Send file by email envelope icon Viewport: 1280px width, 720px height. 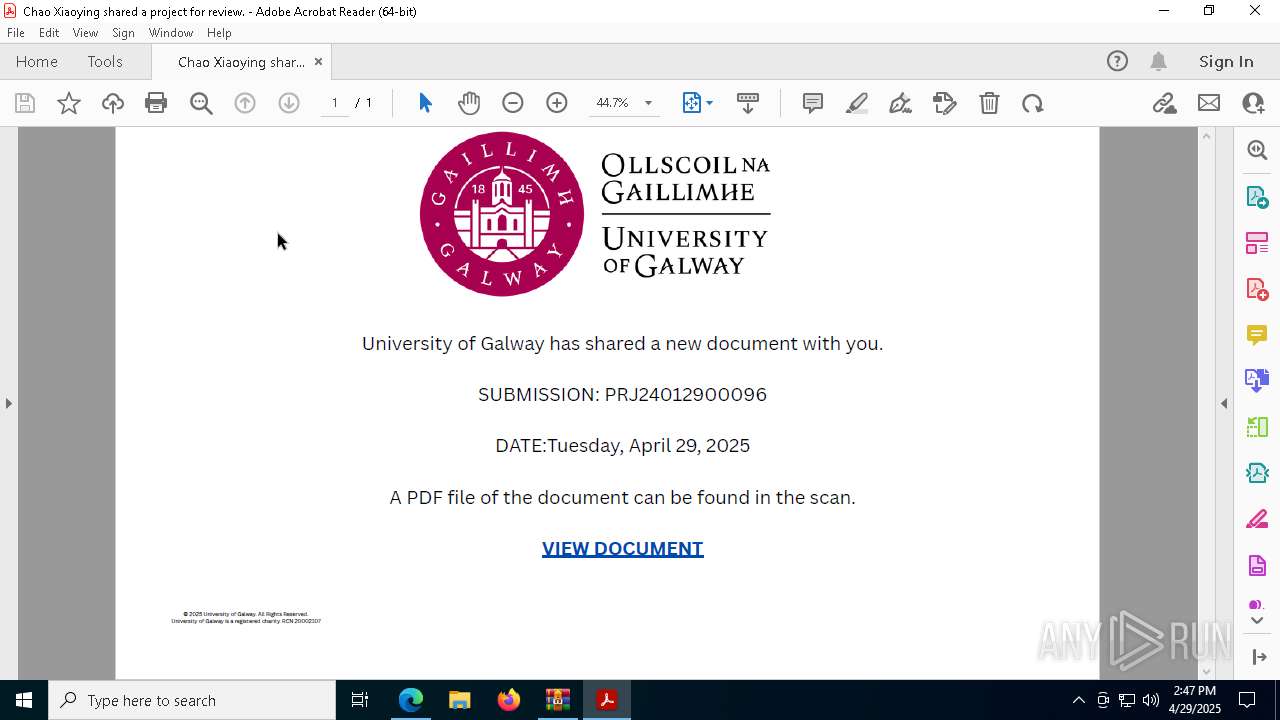(x=1209, y=103)
